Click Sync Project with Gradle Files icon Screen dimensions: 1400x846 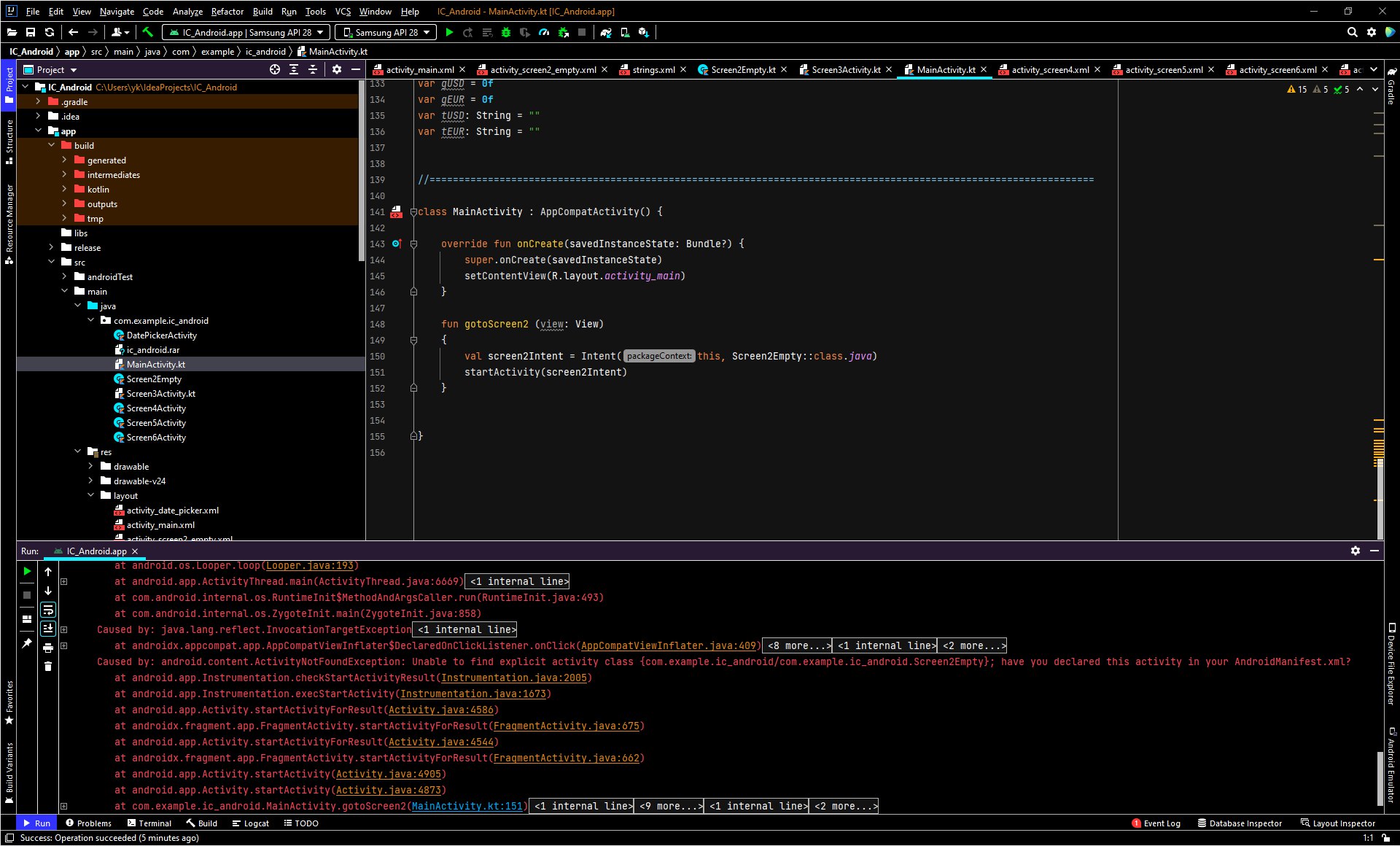(x=606, y=32)
